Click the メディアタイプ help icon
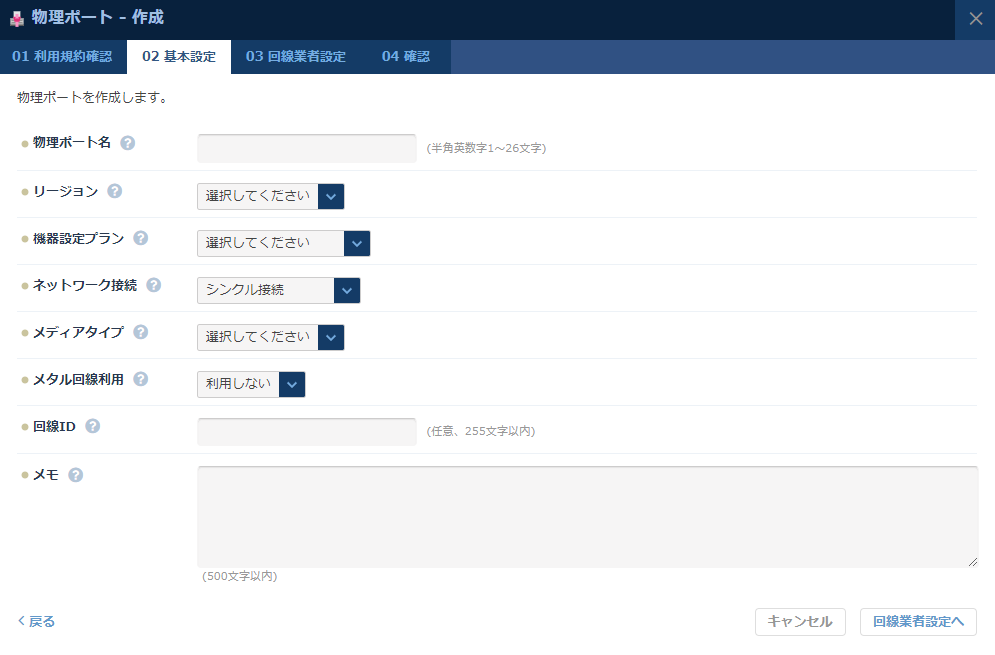The width and height of the screenshot is (995, 655). (139, 332)
